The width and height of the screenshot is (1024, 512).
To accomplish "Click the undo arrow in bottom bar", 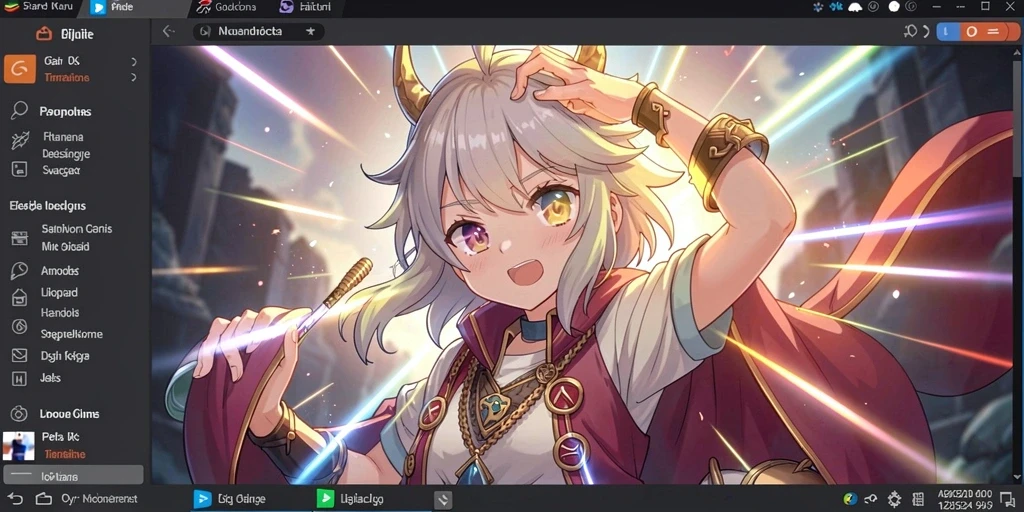I will tap(14, 500).
